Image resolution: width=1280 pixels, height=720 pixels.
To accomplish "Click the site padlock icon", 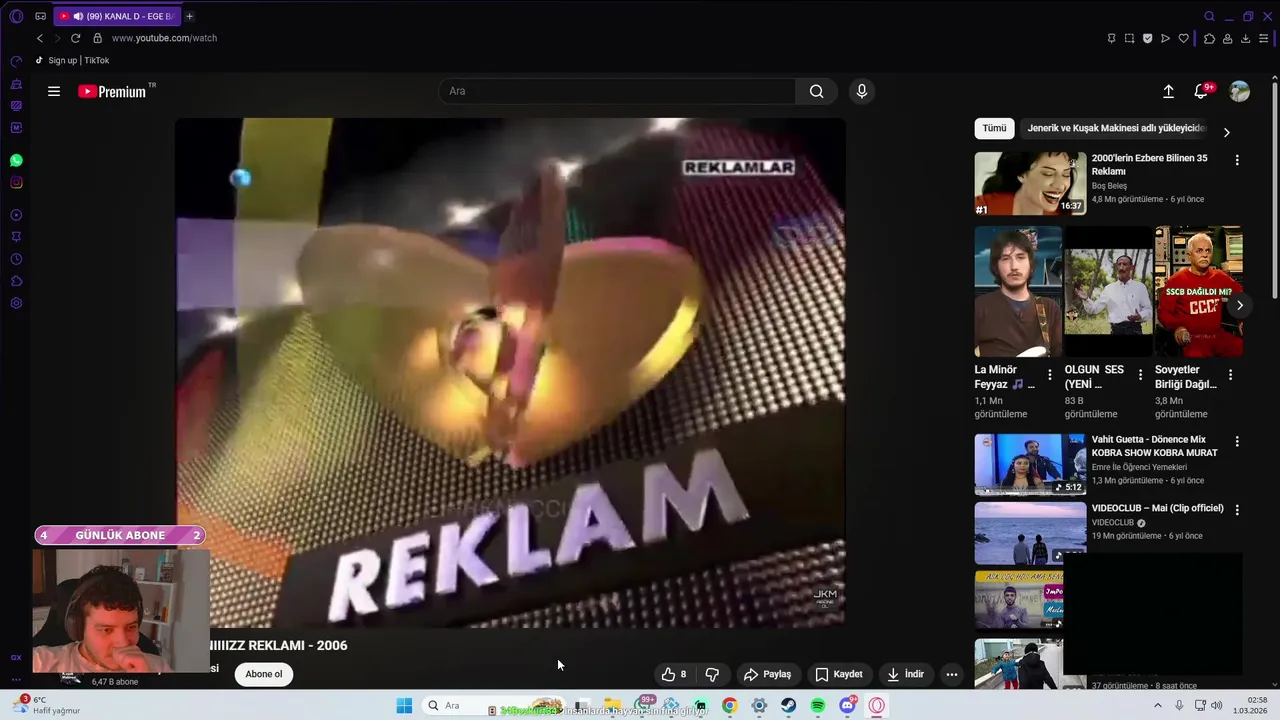I will pos(97,38).
